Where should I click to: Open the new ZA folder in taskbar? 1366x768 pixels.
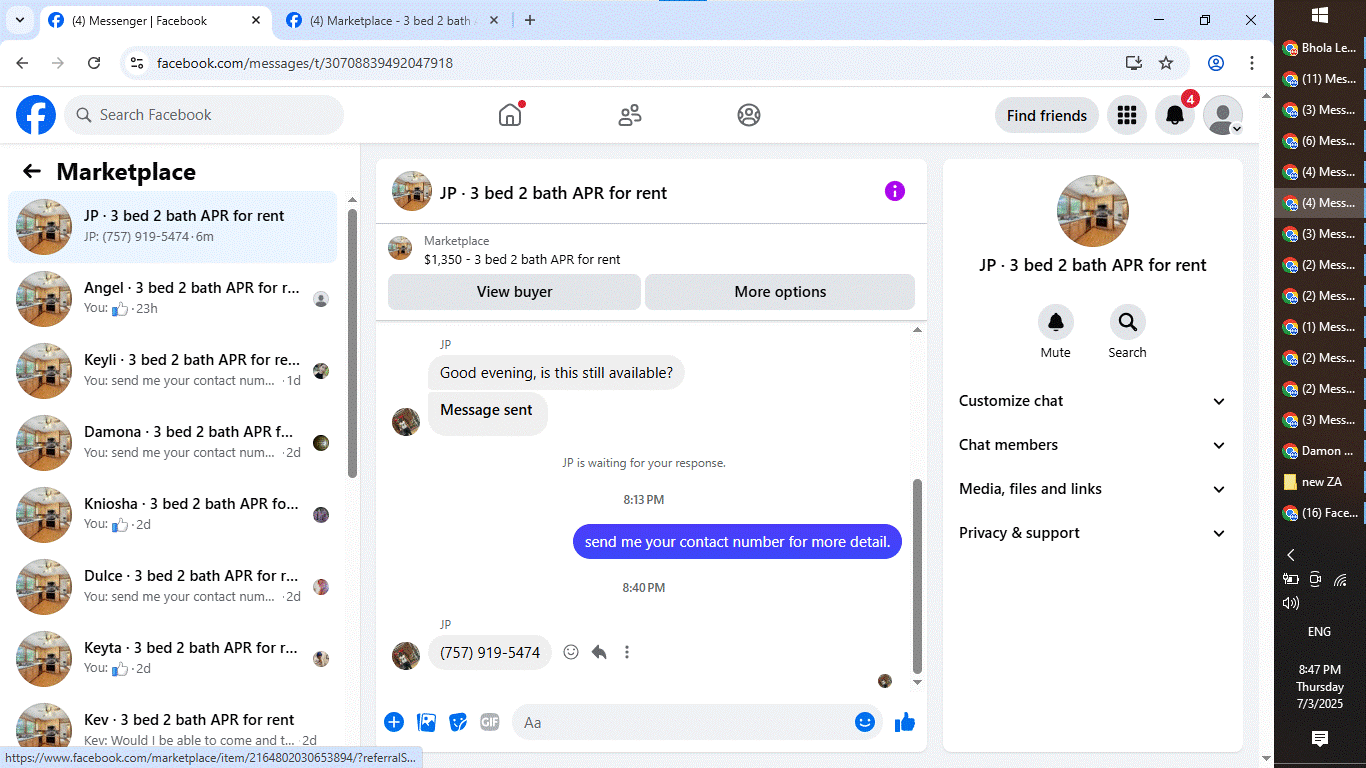tap(1320, 482)
